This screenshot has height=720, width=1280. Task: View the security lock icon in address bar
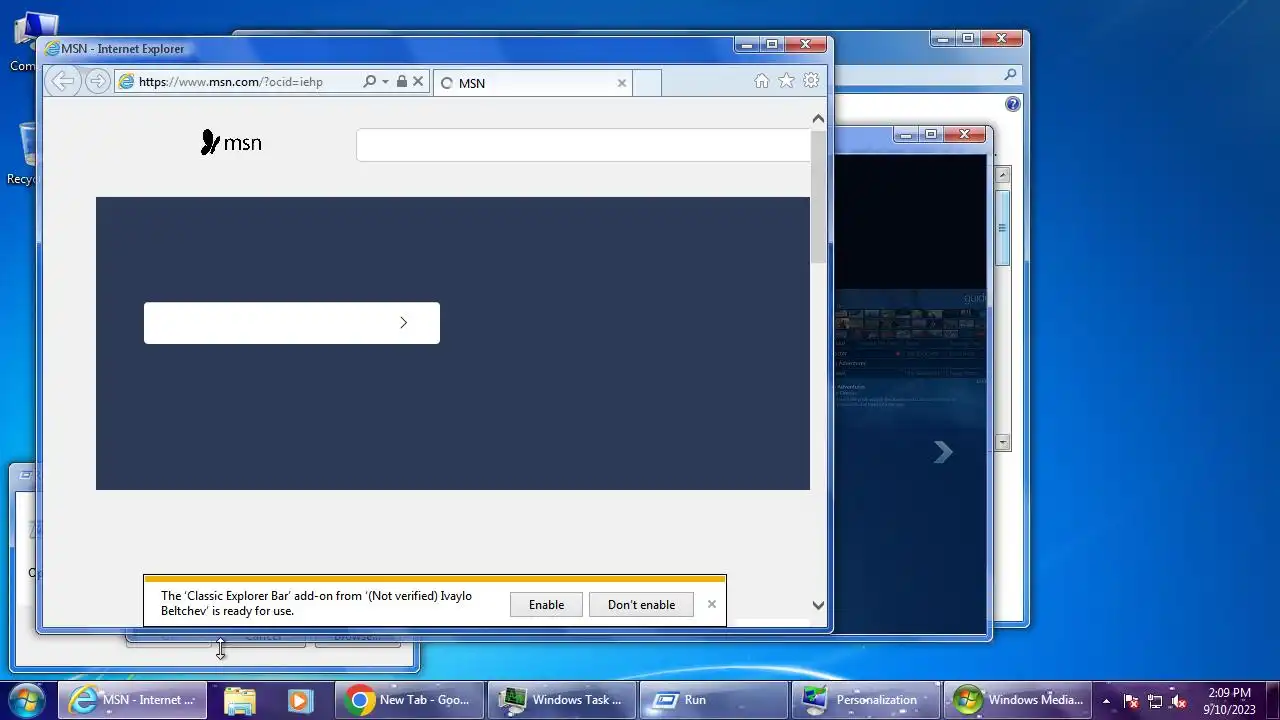401,81
